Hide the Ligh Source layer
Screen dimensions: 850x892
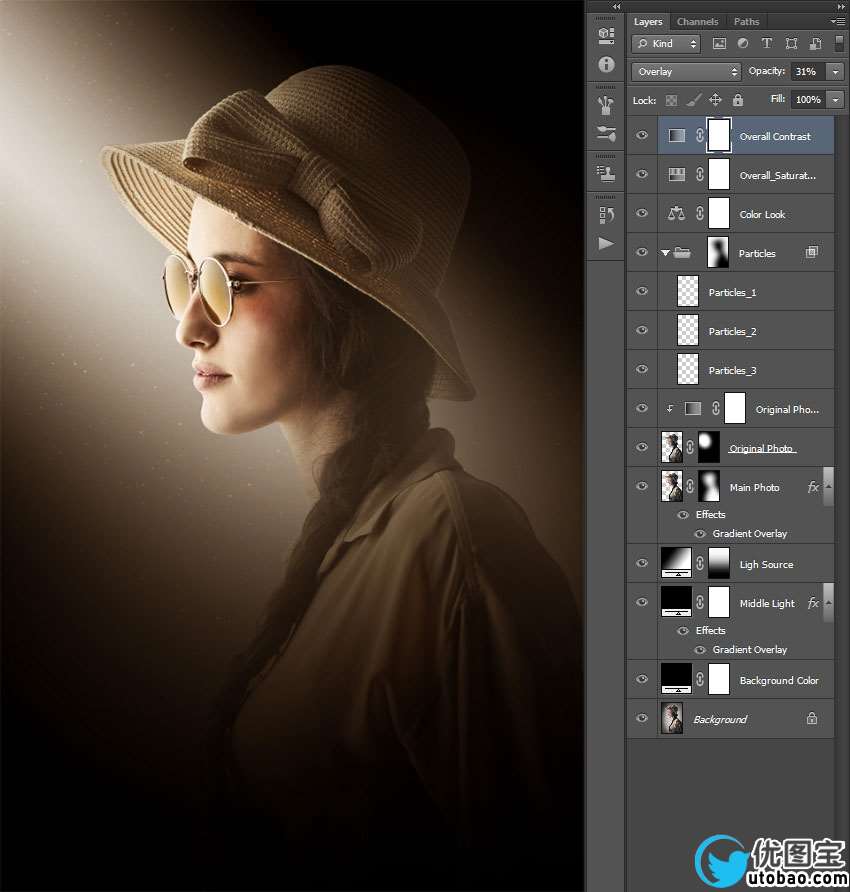(642, 563)
